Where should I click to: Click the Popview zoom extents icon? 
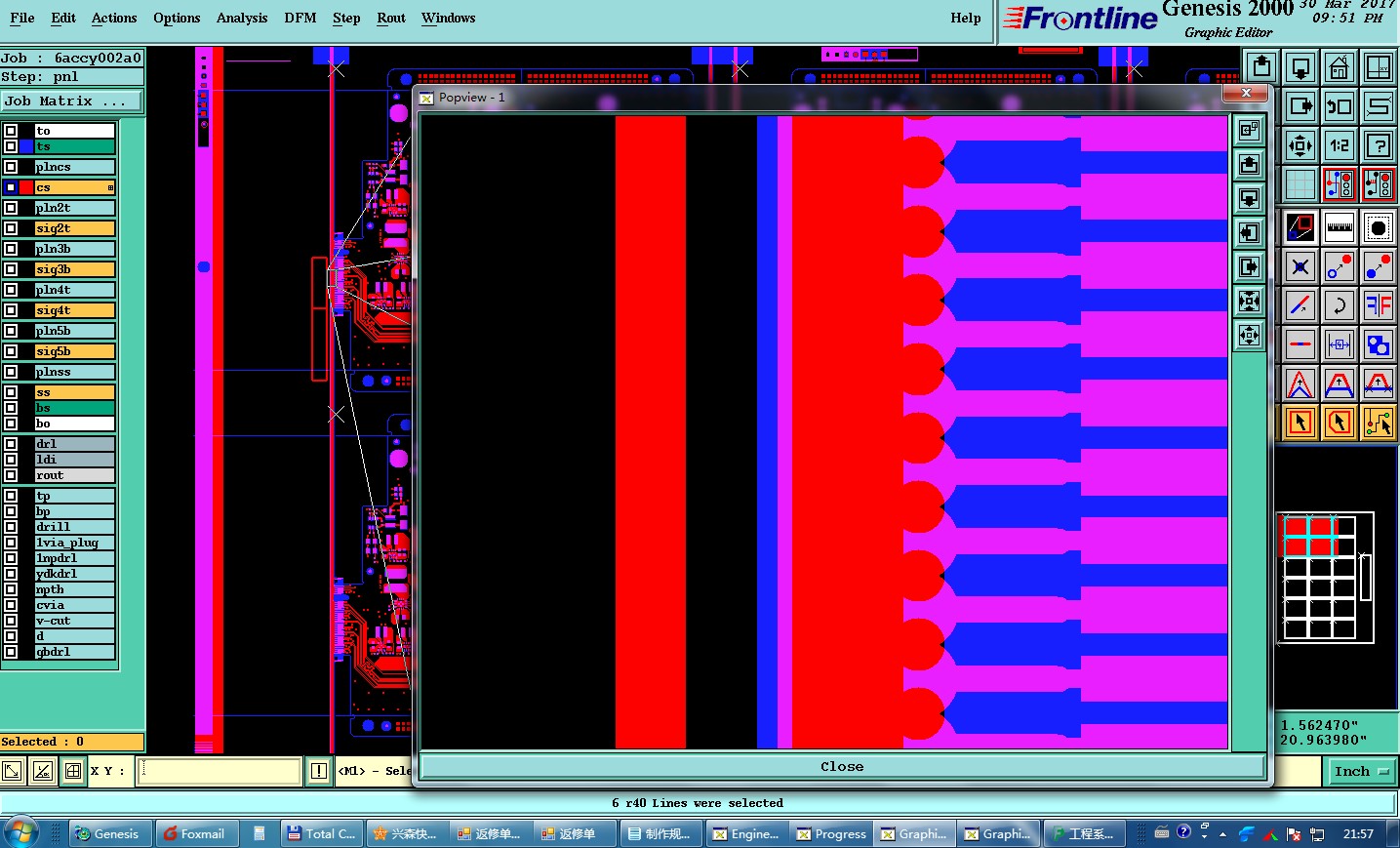[1250, 302]
